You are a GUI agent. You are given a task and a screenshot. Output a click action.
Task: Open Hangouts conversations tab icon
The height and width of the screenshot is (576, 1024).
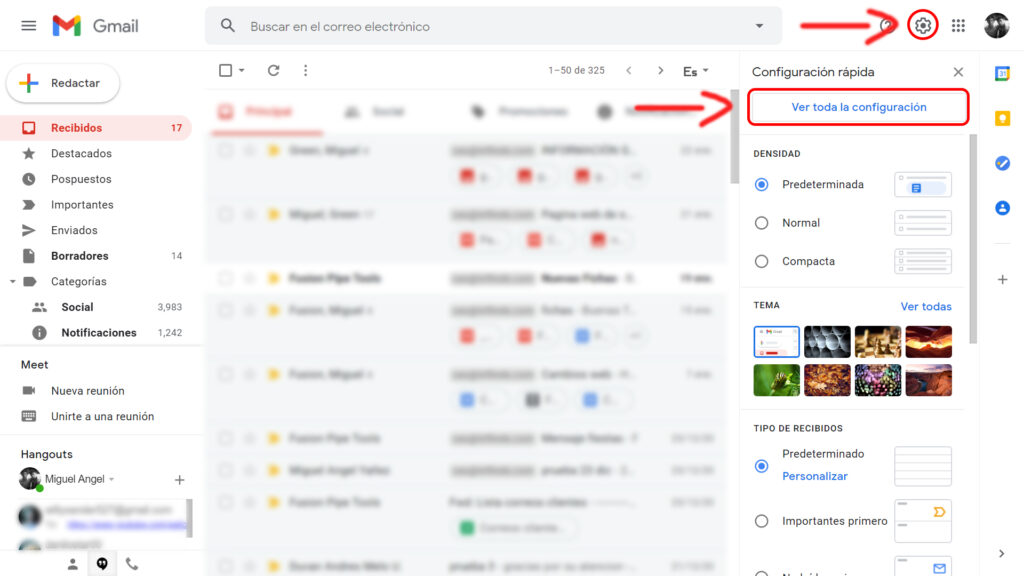coord(103,564)
